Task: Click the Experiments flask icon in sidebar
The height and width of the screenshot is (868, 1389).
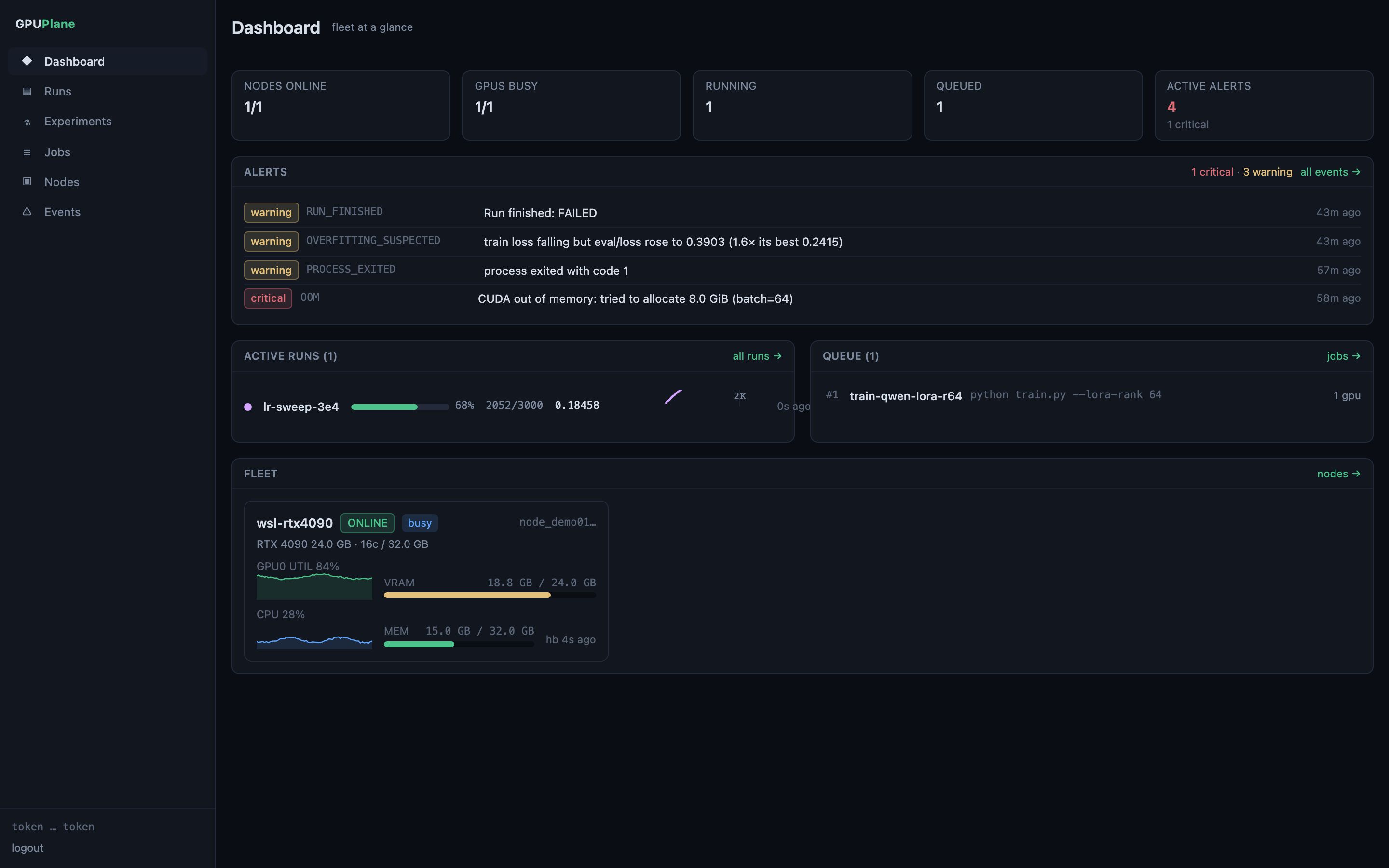Action: [x=27, y=122]
